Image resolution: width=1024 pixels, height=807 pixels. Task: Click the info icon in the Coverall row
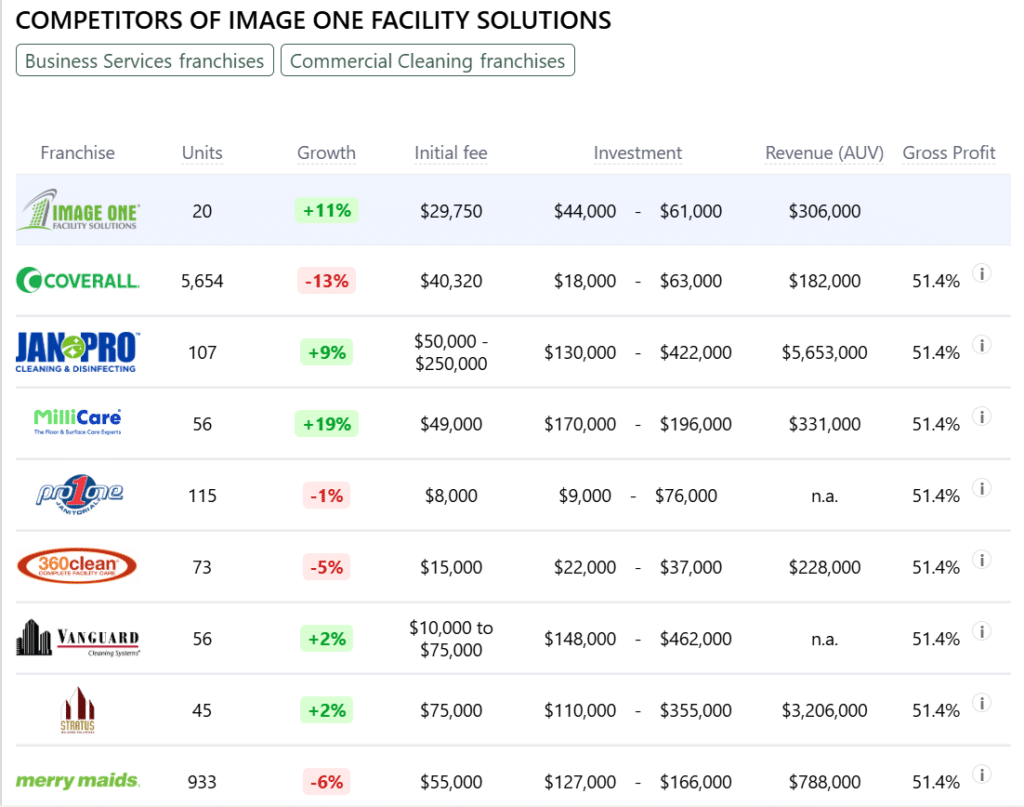[982, 273]
